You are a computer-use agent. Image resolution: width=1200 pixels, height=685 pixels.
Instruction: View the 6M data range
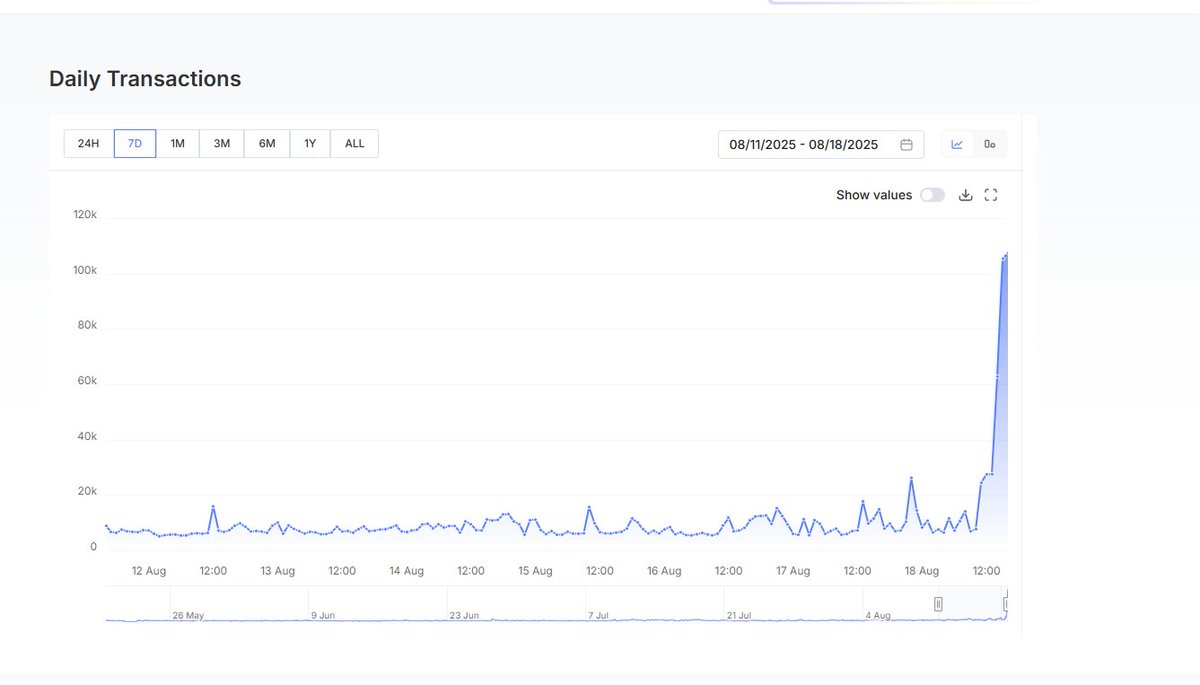266,143
